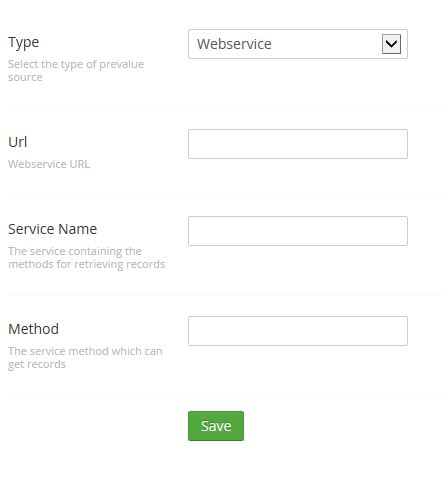The width and height of the screenshot is (443, 482).
Task: Click the 'Save' text on green button
Action: [x=216, y=426]
